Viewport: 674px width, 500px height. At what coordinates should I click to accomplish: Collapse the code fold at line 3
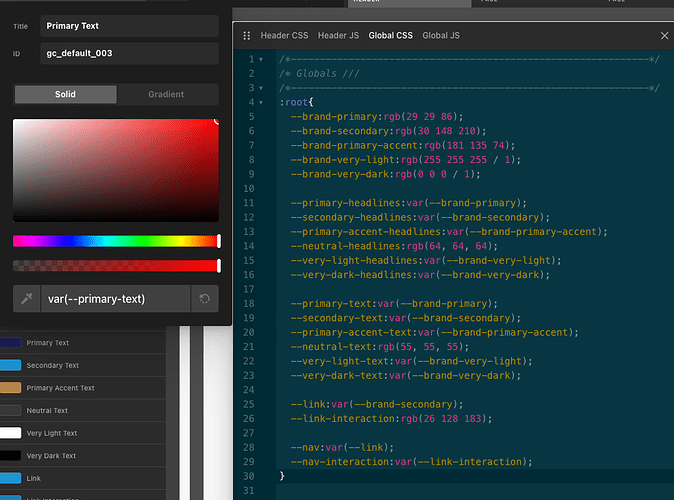261,88
